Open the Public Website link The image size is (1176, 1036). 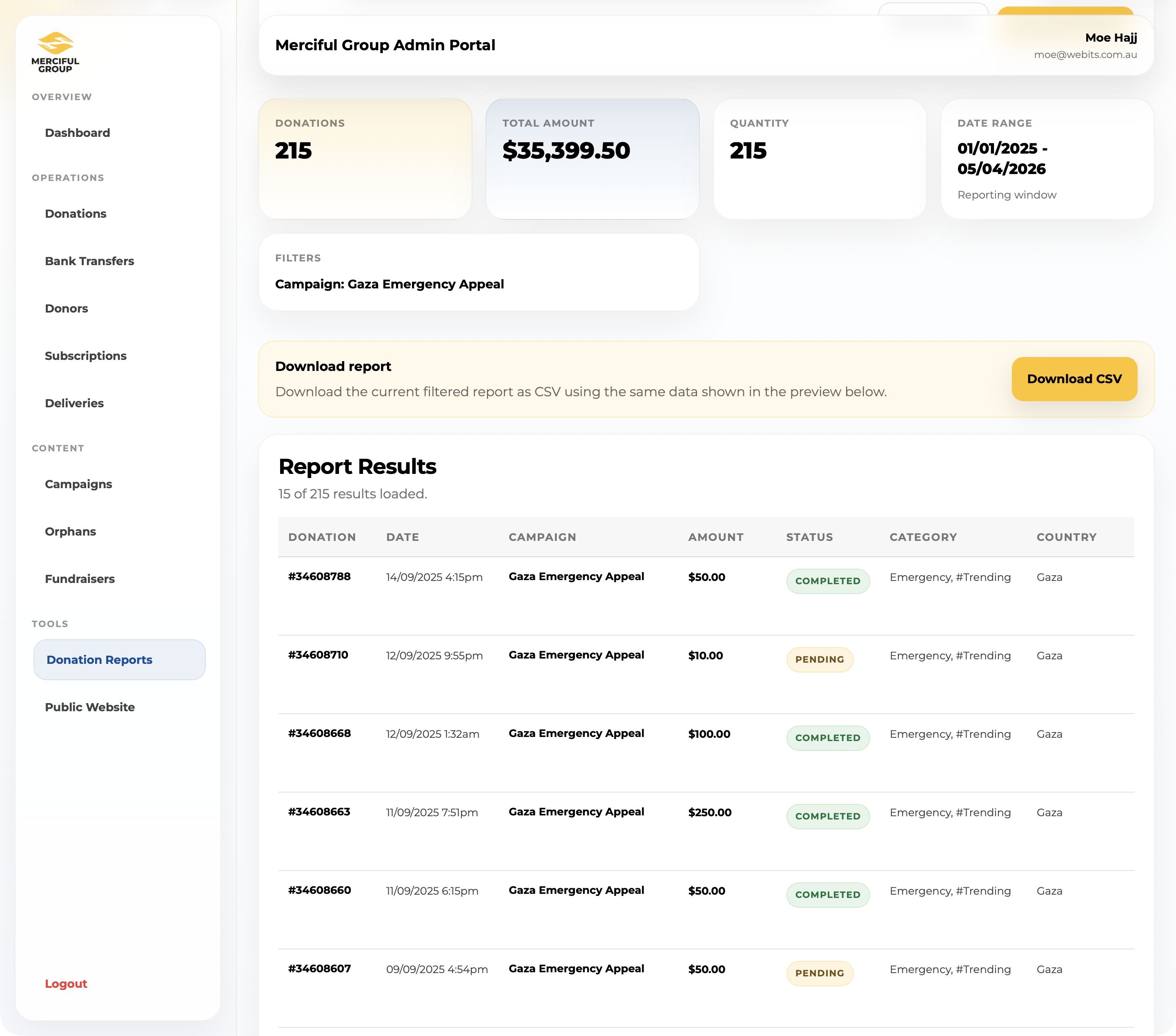click(90, 708)
